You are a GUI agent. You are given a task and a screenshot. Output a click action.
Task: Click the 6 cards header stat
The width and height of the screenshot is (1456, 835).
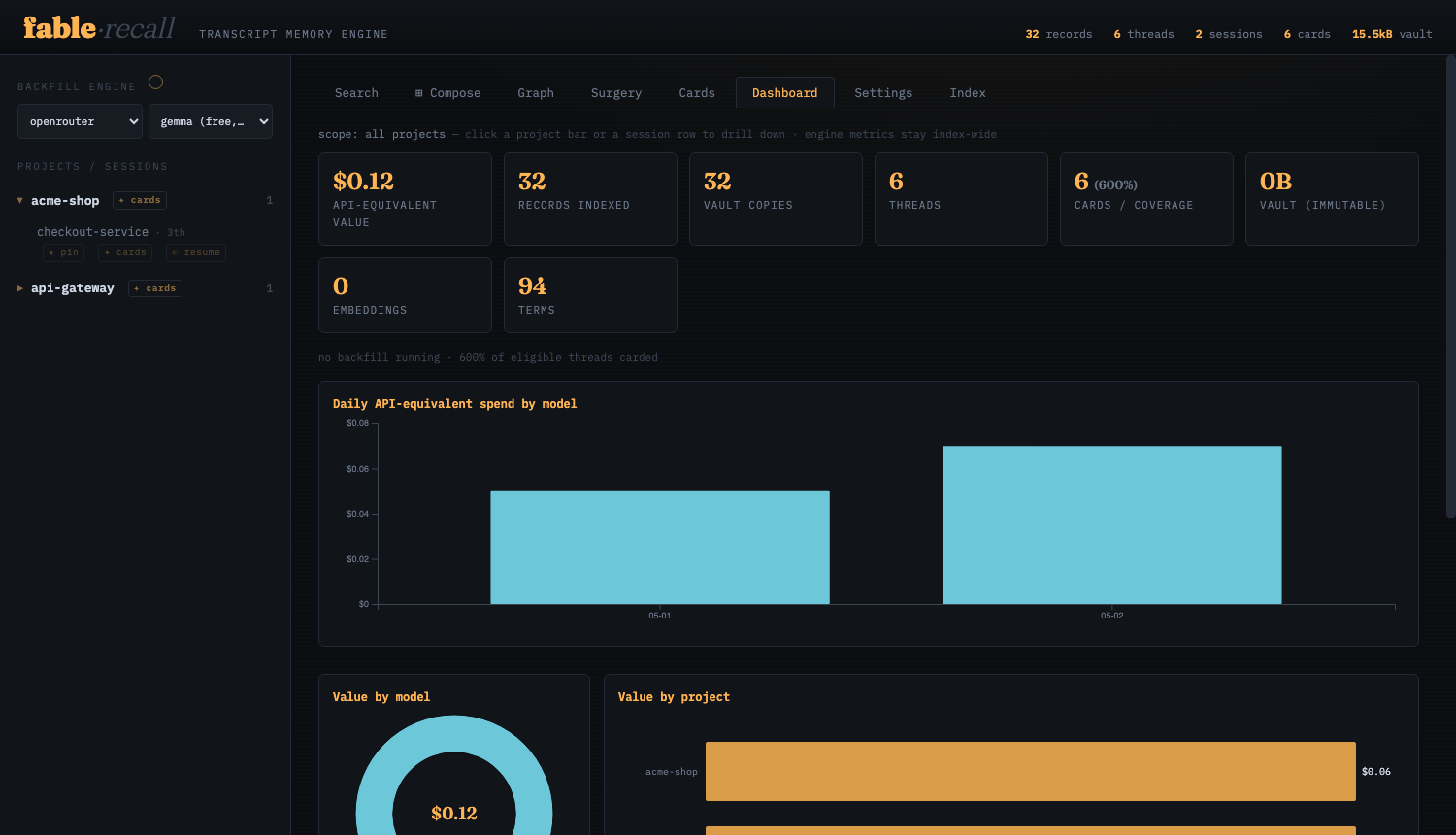point(1307,34)
